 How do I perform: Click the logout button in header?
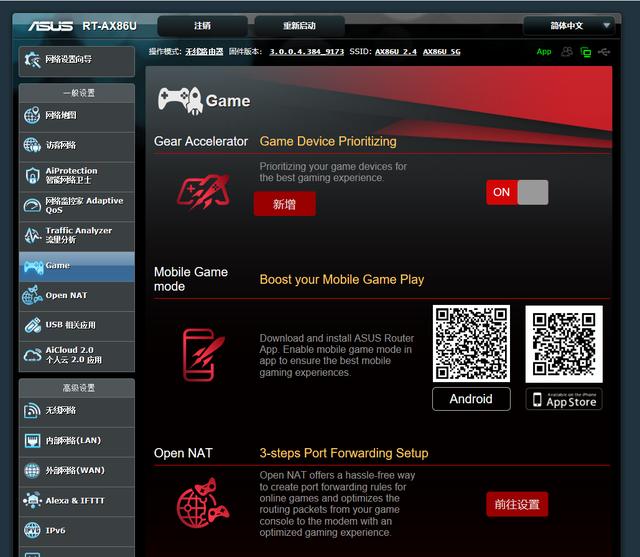(202, 26)
